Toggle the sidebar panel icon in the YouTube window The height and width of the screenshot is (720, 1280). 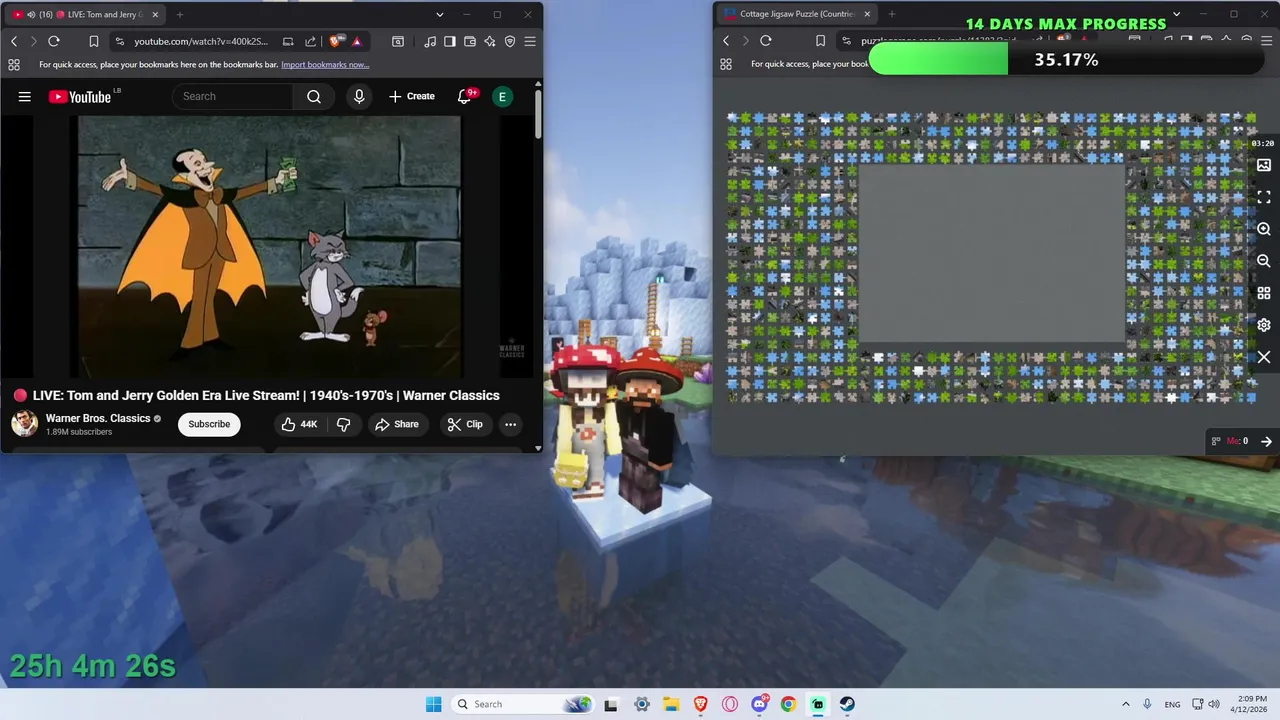[x=450, y=41]
